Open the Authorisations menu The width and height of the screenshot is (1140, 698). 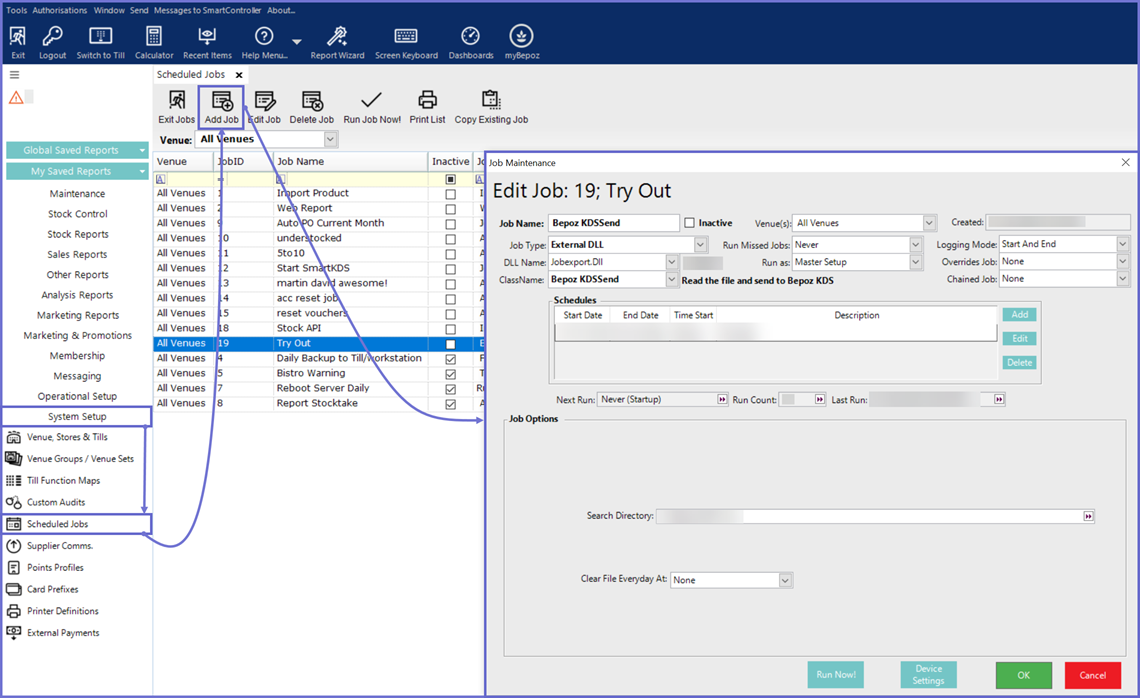pyautogui.click(x=60, y=10)
